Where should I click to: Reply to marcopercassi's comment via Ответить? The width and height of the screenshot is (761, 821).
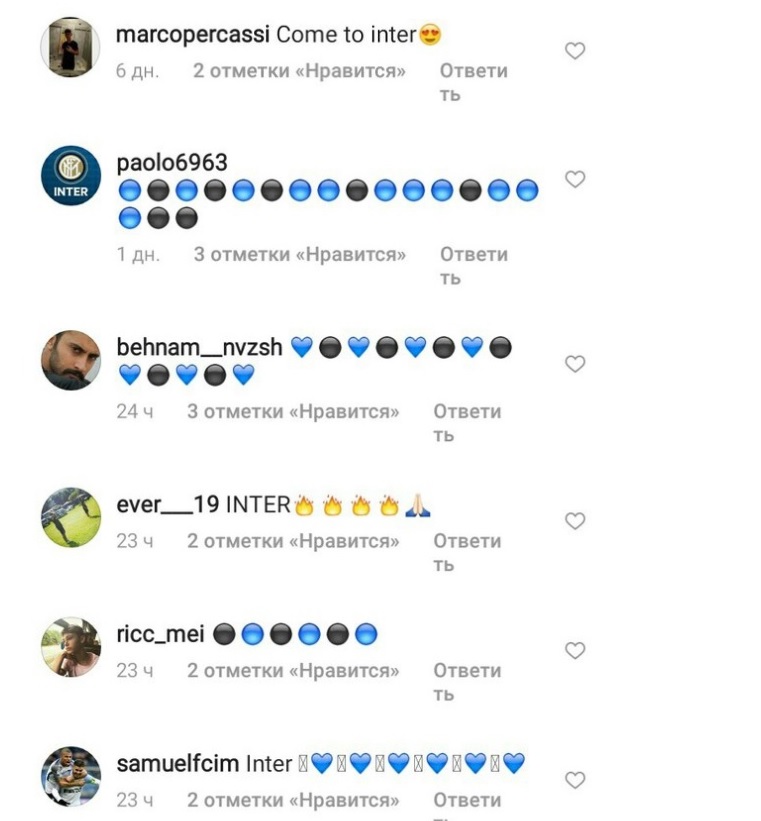click(x=473, y=82)
